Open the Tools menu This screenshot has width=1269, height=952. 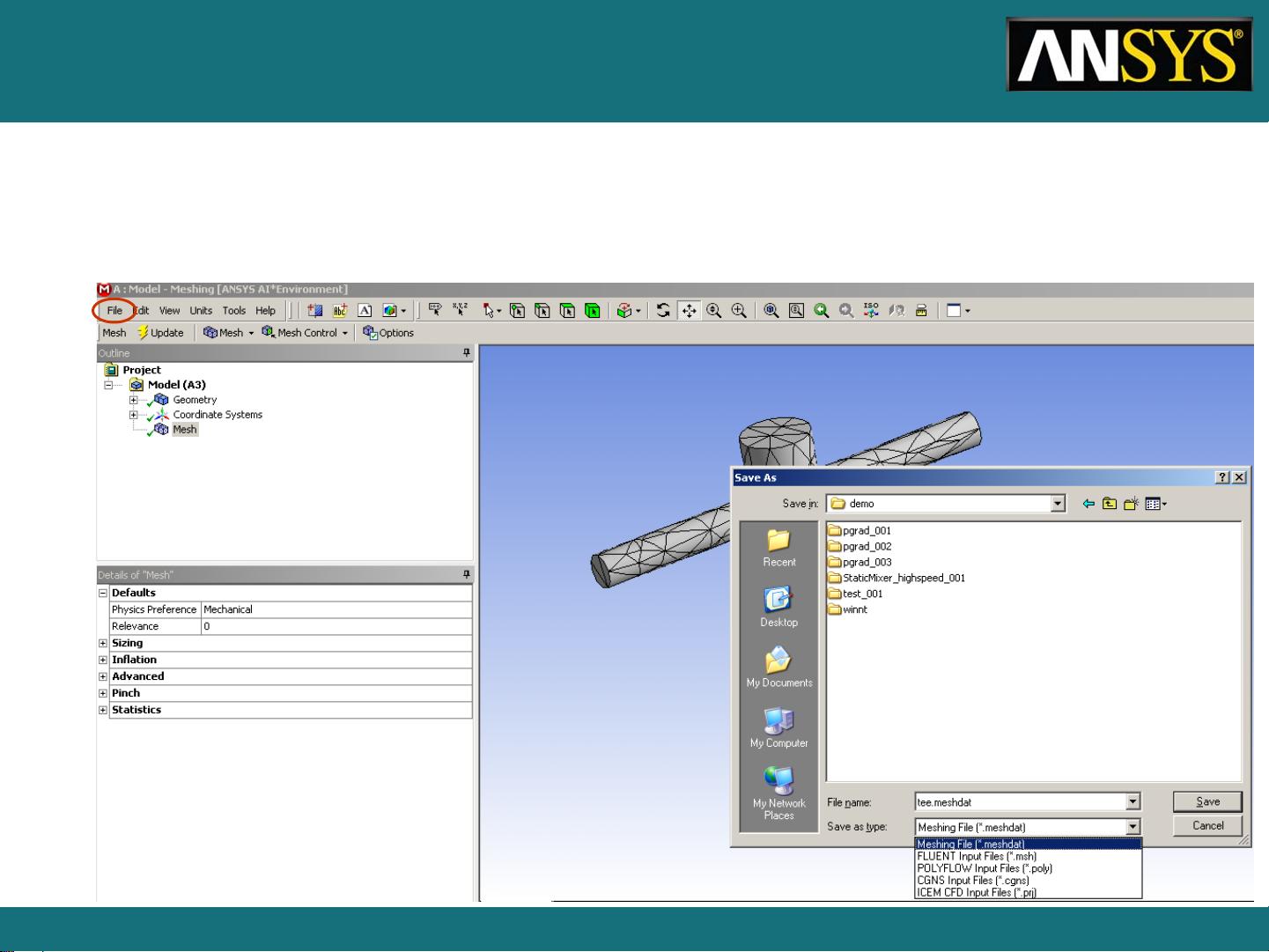pyautogui.click(x=232, y=310)
